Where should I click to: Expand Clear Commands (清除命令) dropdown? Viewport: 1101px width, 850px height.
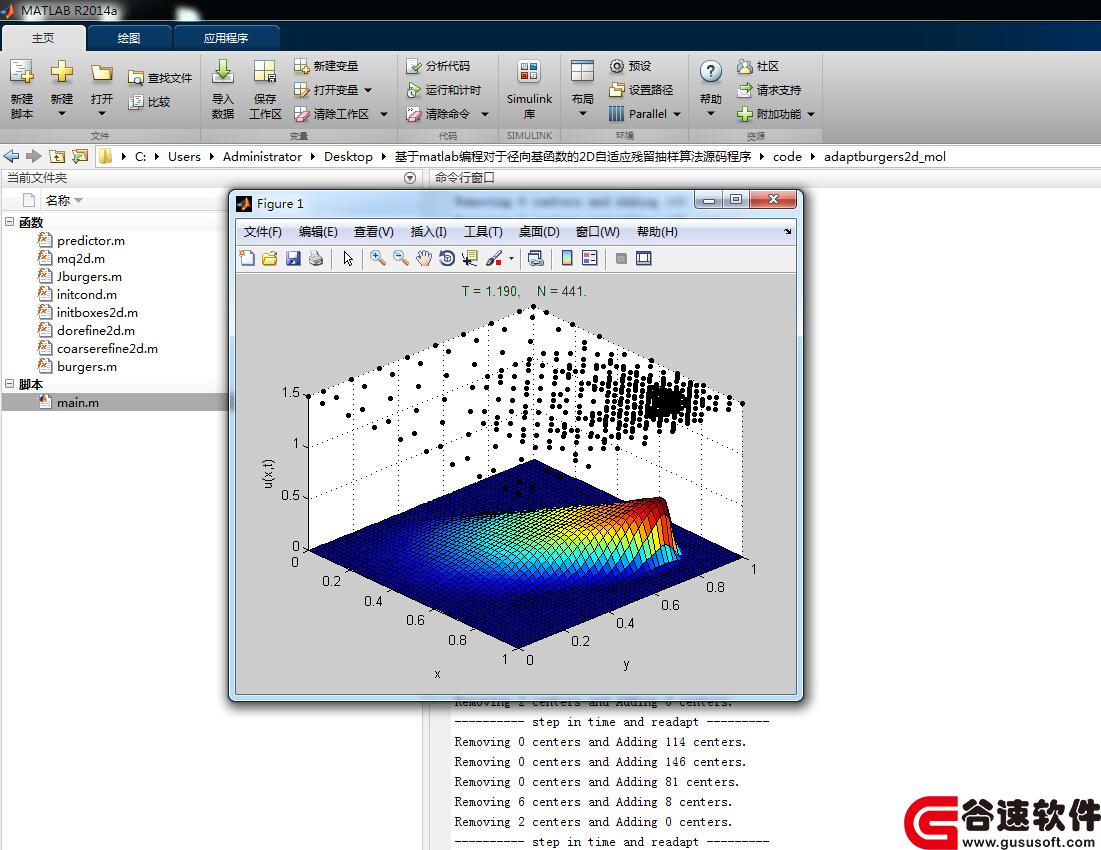(x=485, y=114)
